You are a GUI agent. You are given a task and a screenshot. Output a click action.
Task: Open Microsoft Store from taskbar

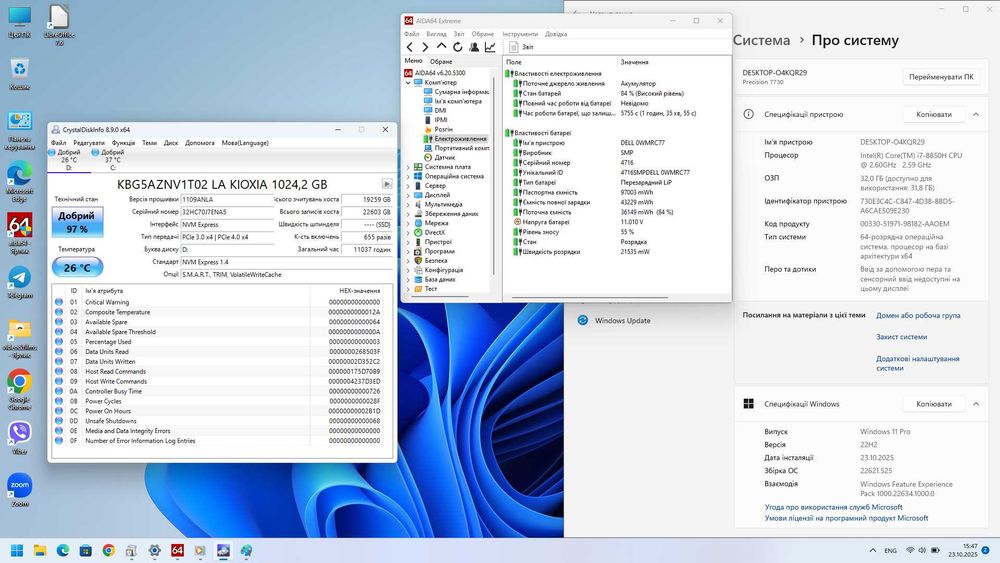coord(85,550)
